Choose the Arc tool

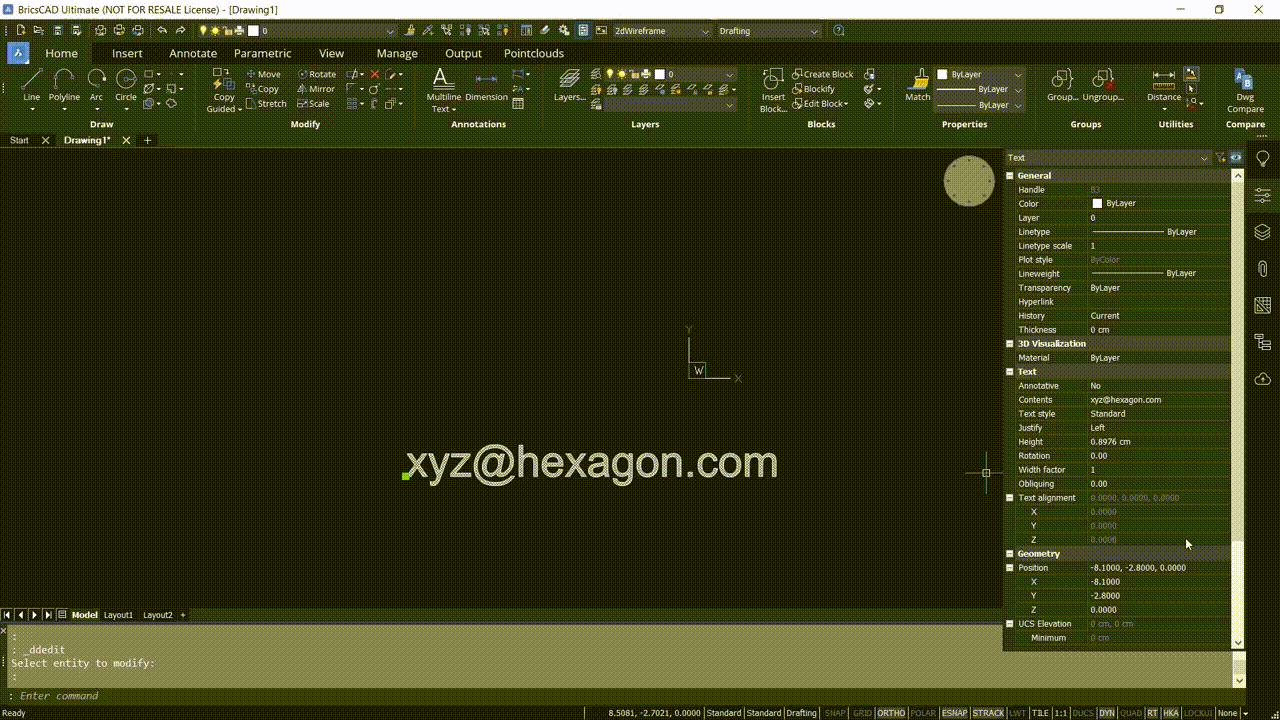coord(96,84)
